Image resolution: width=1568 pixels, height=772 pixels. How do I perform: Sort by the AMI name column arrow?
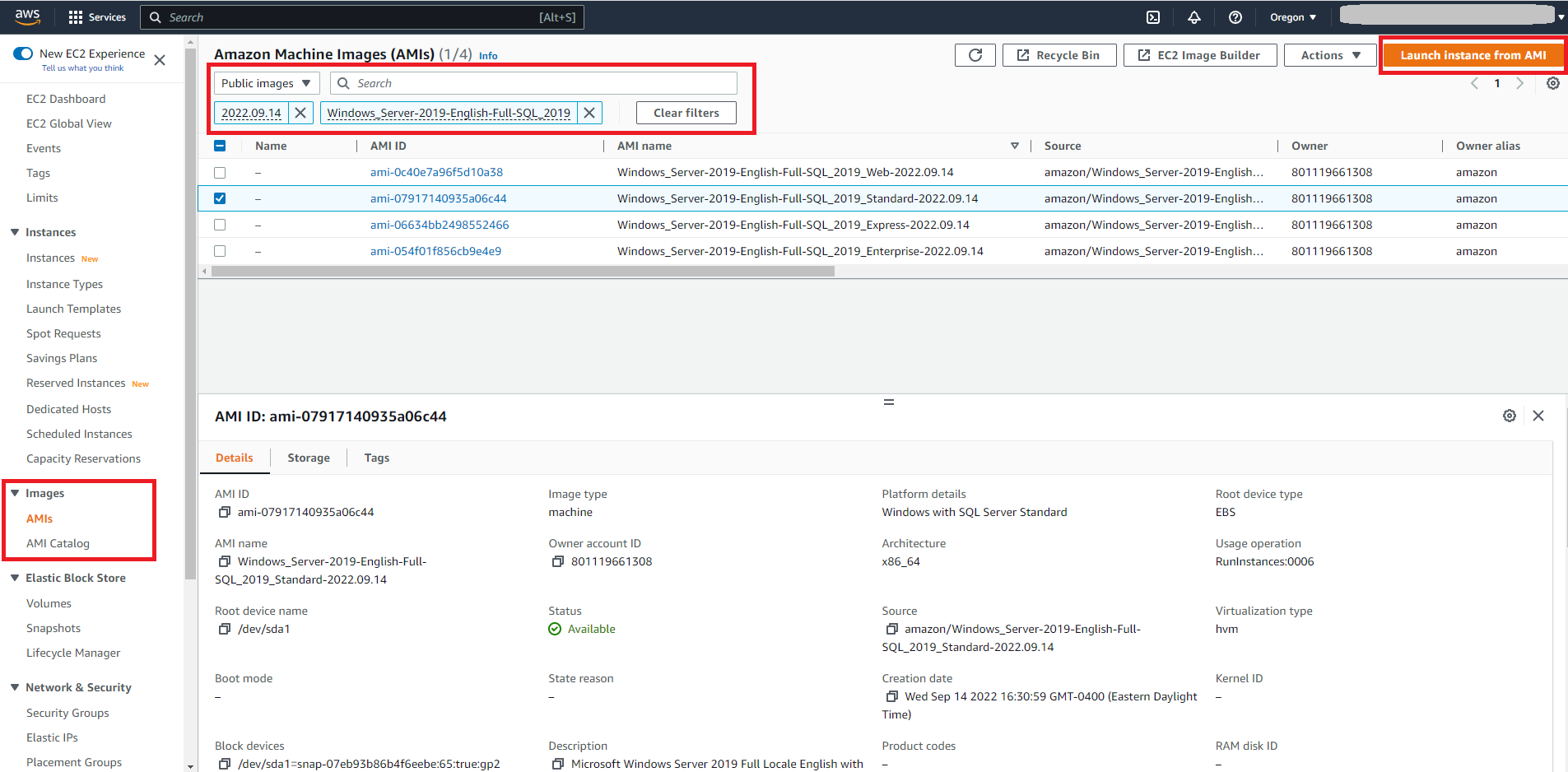coord(1015,146)
